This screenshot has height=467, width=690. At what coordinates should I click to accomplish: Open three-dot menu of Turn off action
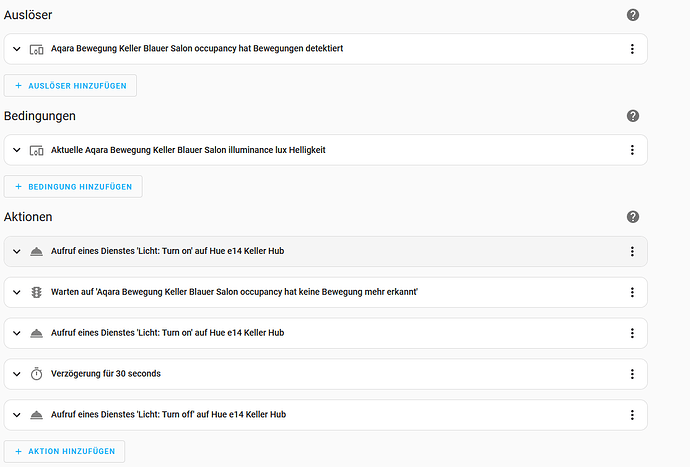coord(632,415)
